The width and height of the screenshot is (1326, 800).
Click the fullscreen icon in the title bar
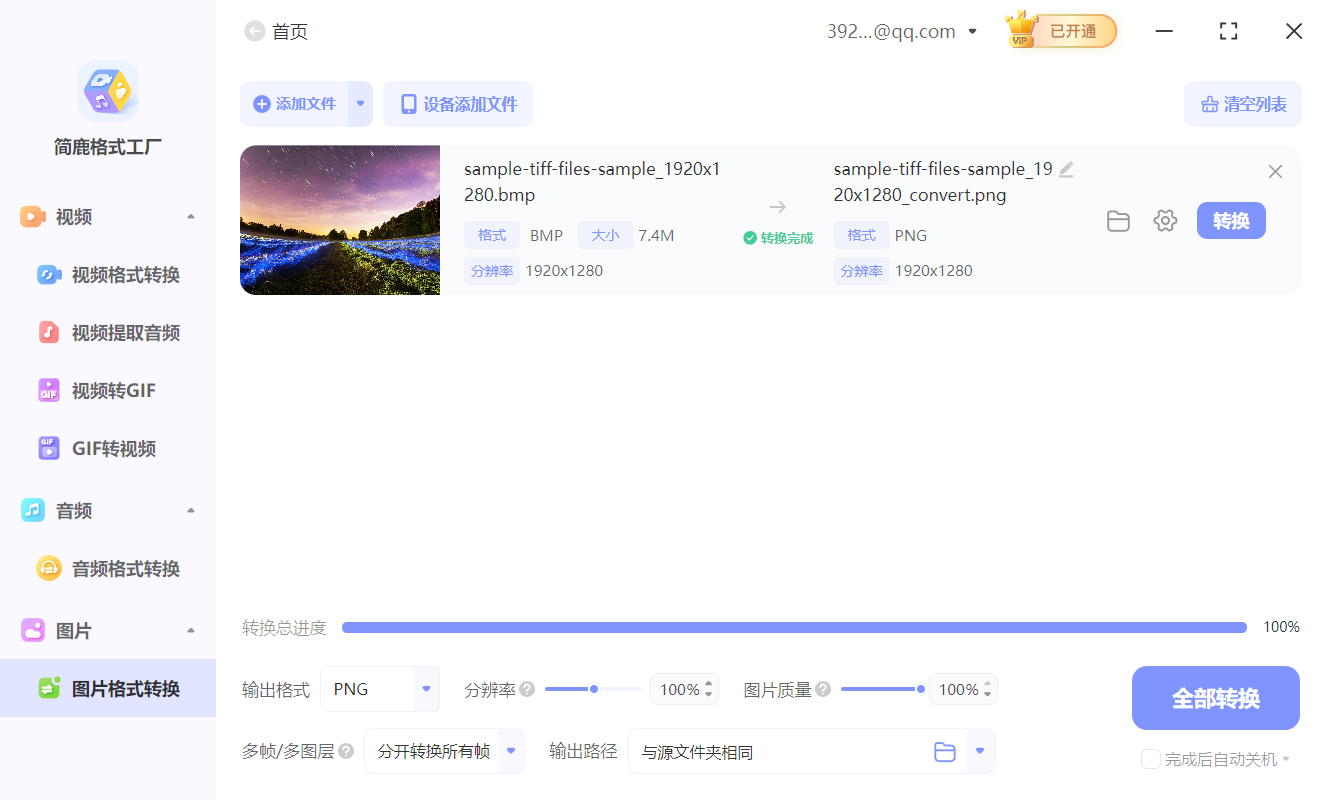coord(1228,31)
